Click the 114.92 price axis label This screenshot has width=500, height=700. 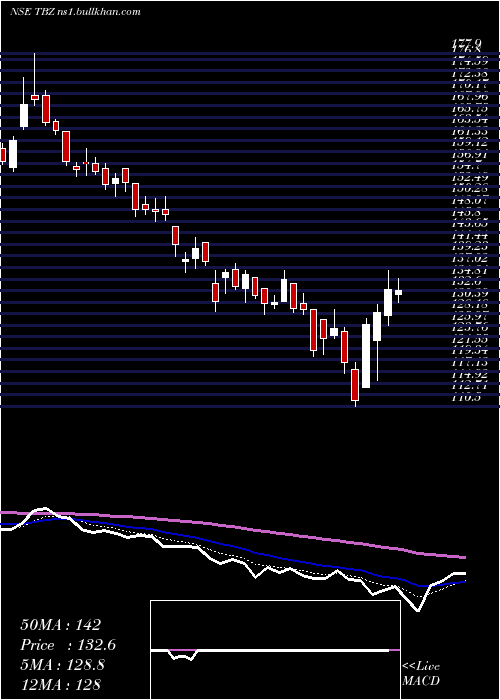[x=470, y=375]
